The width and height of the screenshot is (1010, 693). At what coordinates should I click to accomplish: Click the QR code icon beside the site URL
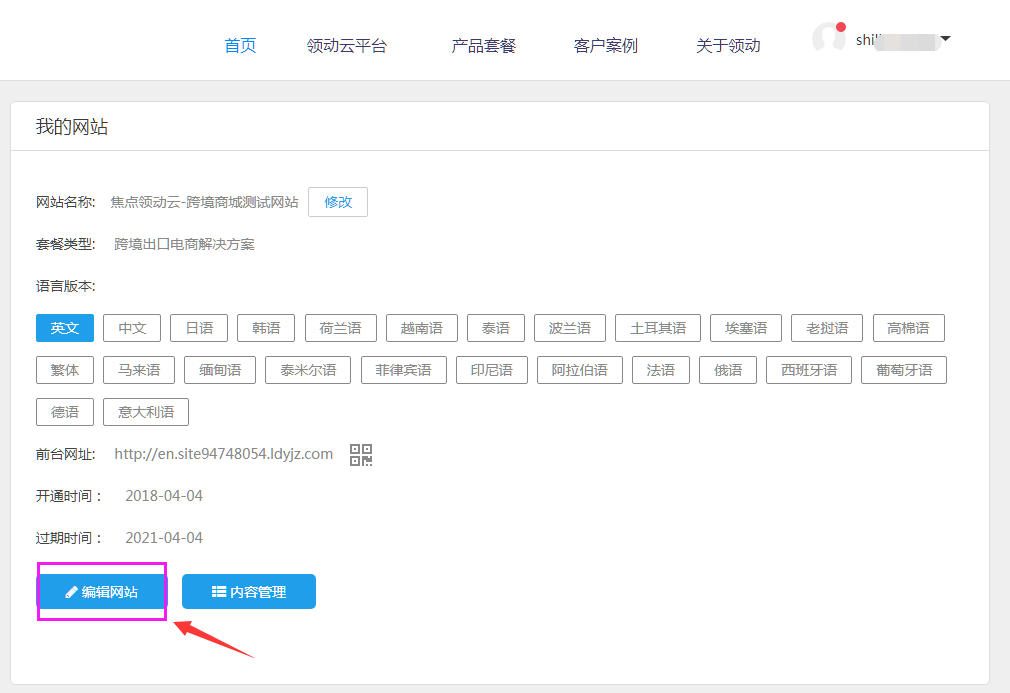pyautogui.click(x=361, y=455)
